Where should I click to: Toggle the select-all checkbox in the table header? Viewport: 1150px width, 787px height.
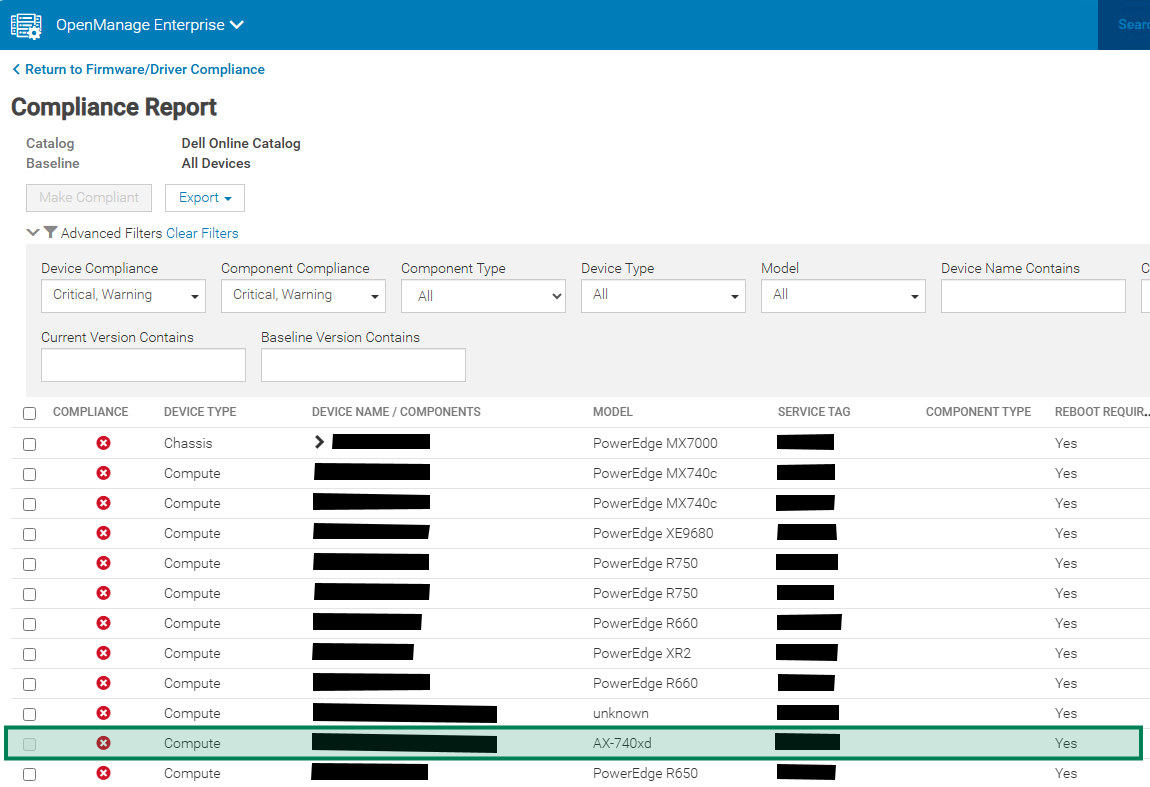(29, 413)
